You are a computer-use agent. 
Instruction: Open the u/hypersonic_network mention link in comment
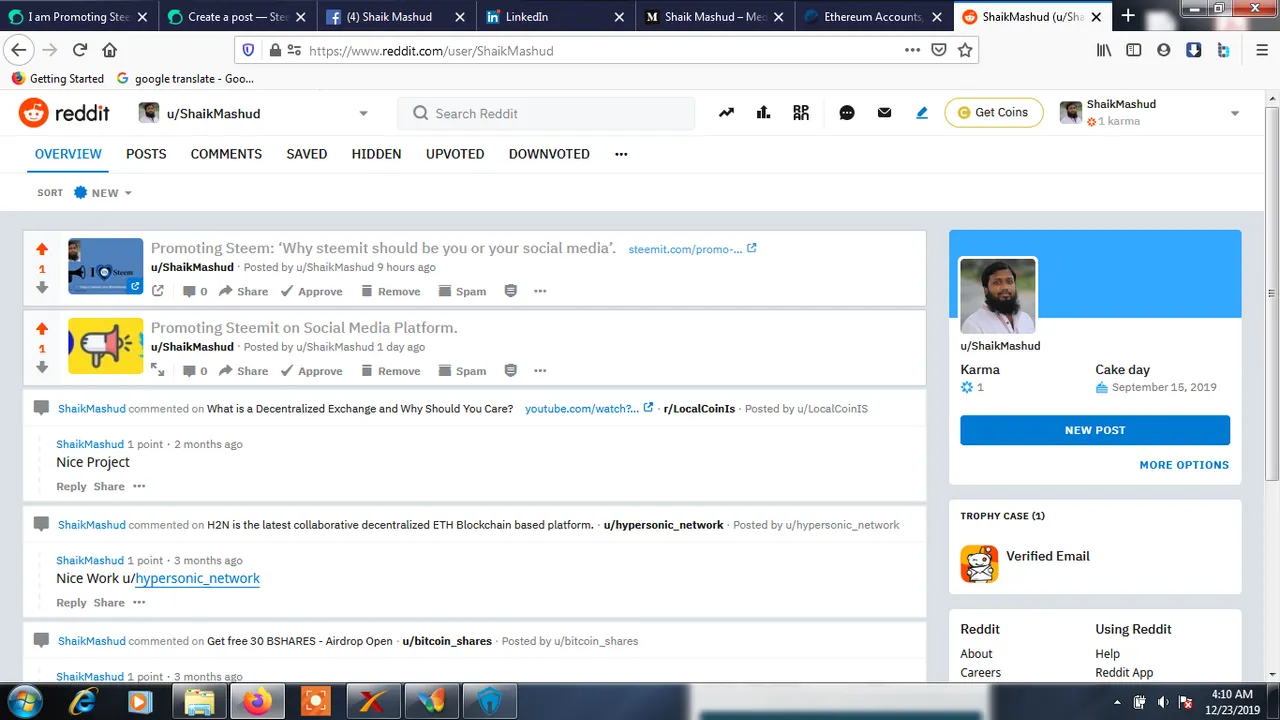tap(197, 578)
